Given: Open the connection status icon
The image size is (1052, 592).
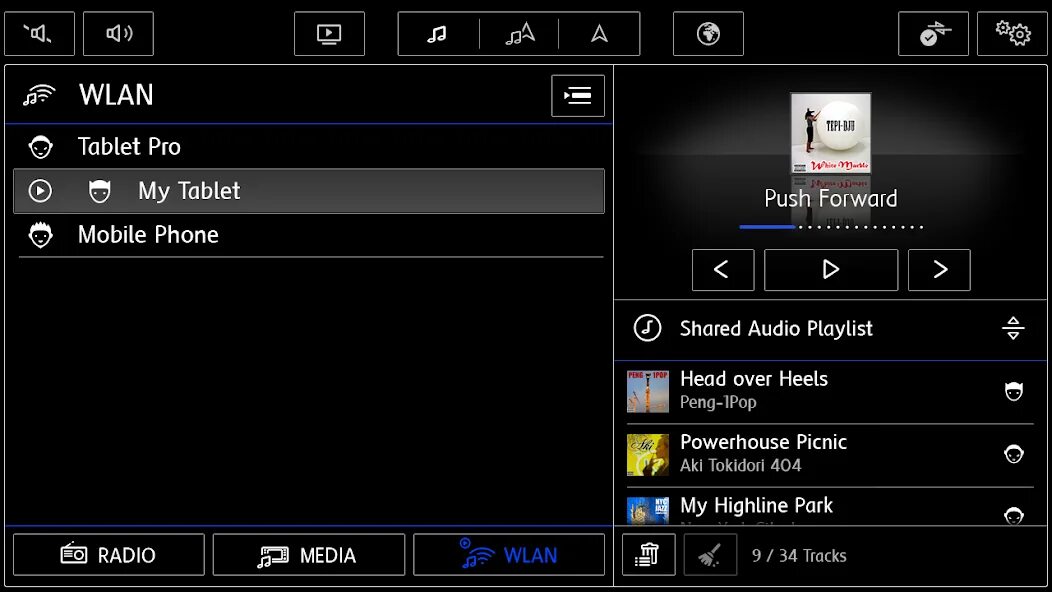Looking at the screenshot, I should tap(933, 34).
